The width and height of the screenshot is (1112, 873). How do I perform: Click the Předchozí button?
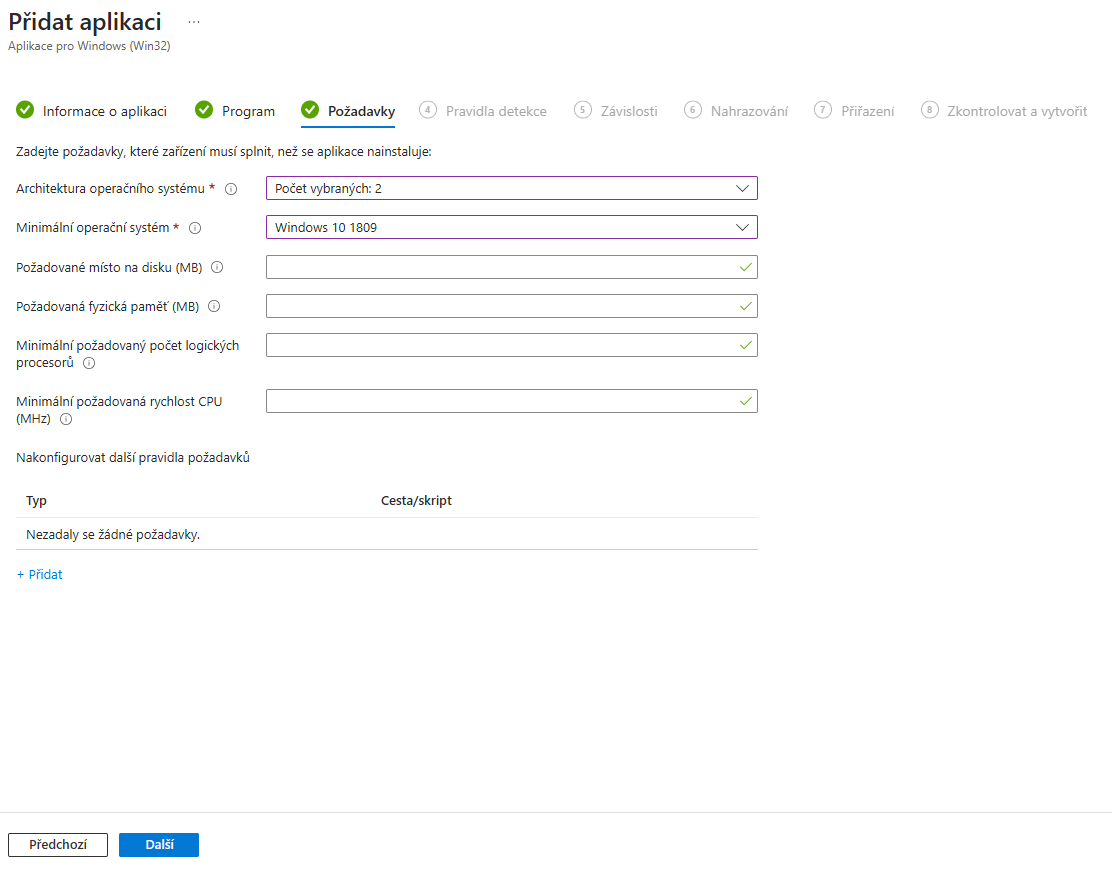point(58,845)
